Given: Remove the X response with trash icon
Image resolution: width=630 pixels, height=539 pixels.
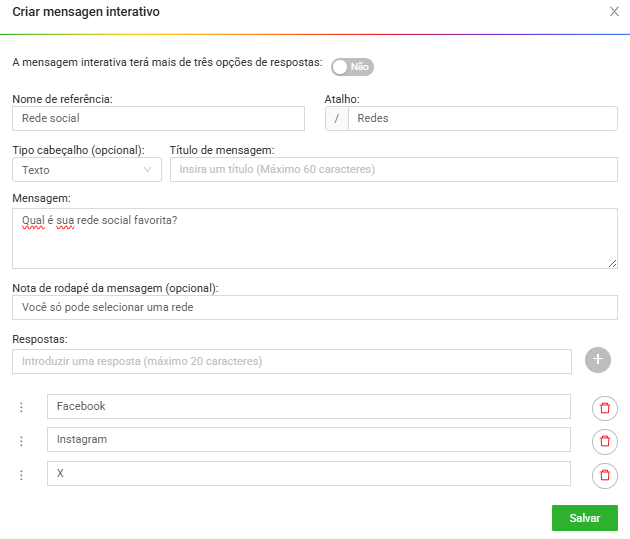Looking at the screenshot, I should pyautogui.click(x=605, y=476).
